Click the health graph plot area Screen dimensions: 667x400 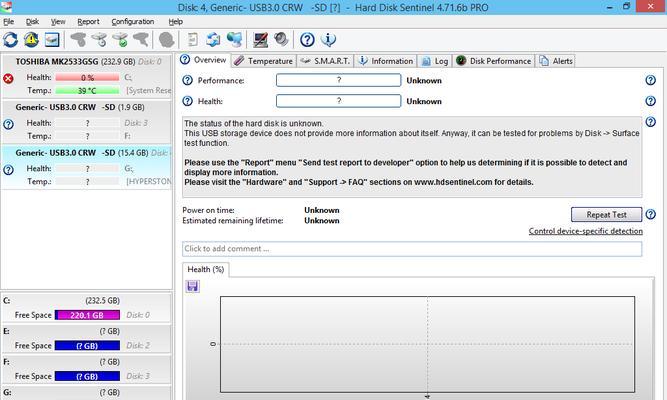click(x=427, y=344)
